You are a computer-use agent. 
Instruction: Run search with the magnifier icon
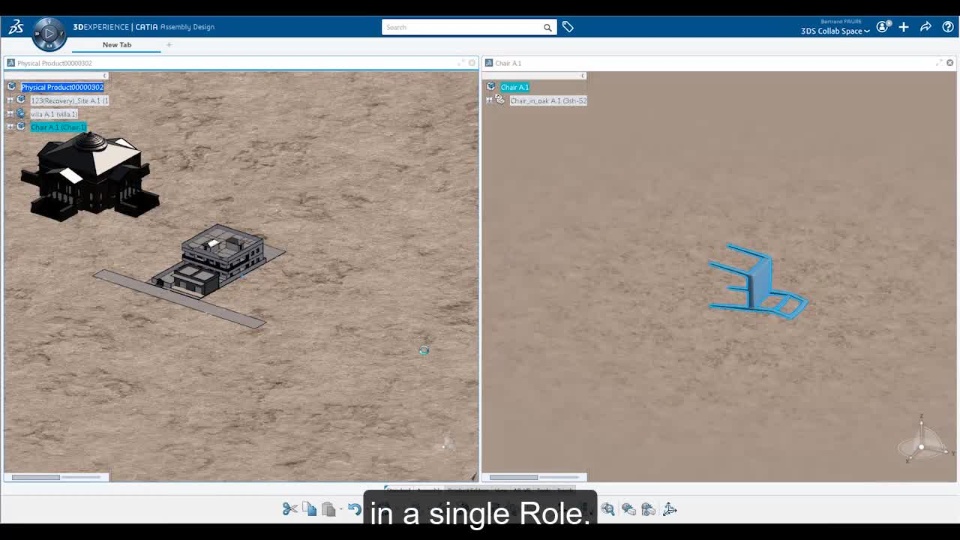(547, 28)
